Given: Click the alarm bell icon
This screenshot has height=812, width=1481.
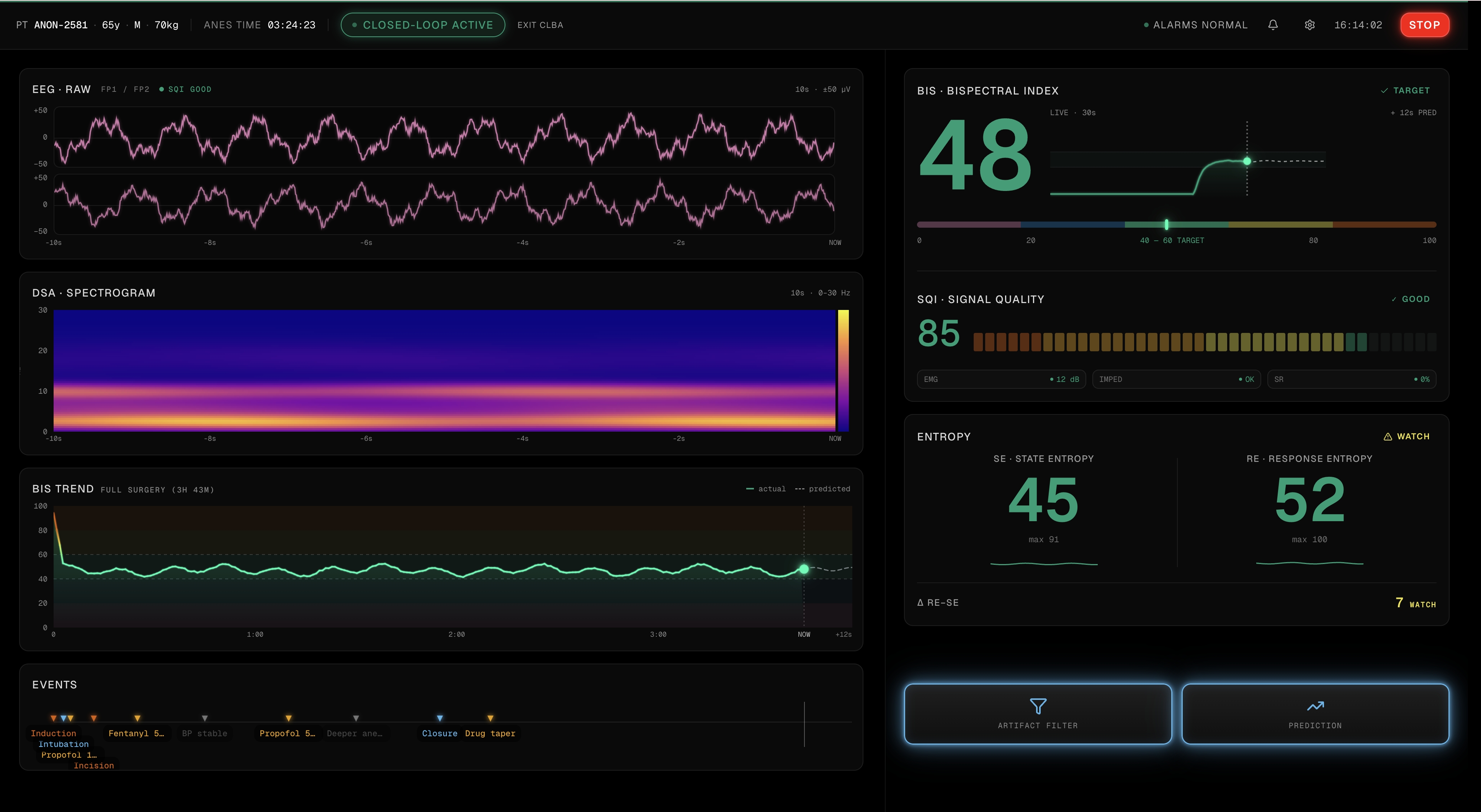Looking at the screenshot, I should pos(1273,25).
